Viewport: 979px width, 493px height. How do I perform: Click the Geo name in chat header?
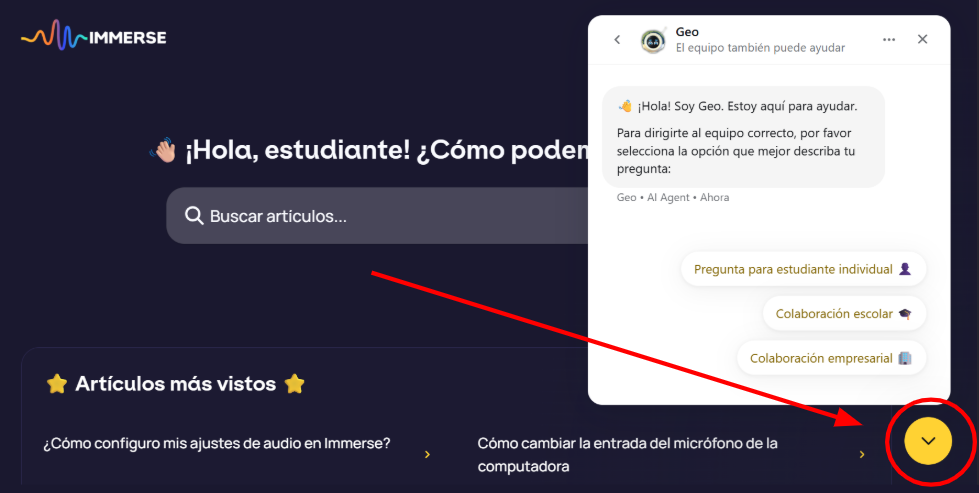click(x=687, y=32)
